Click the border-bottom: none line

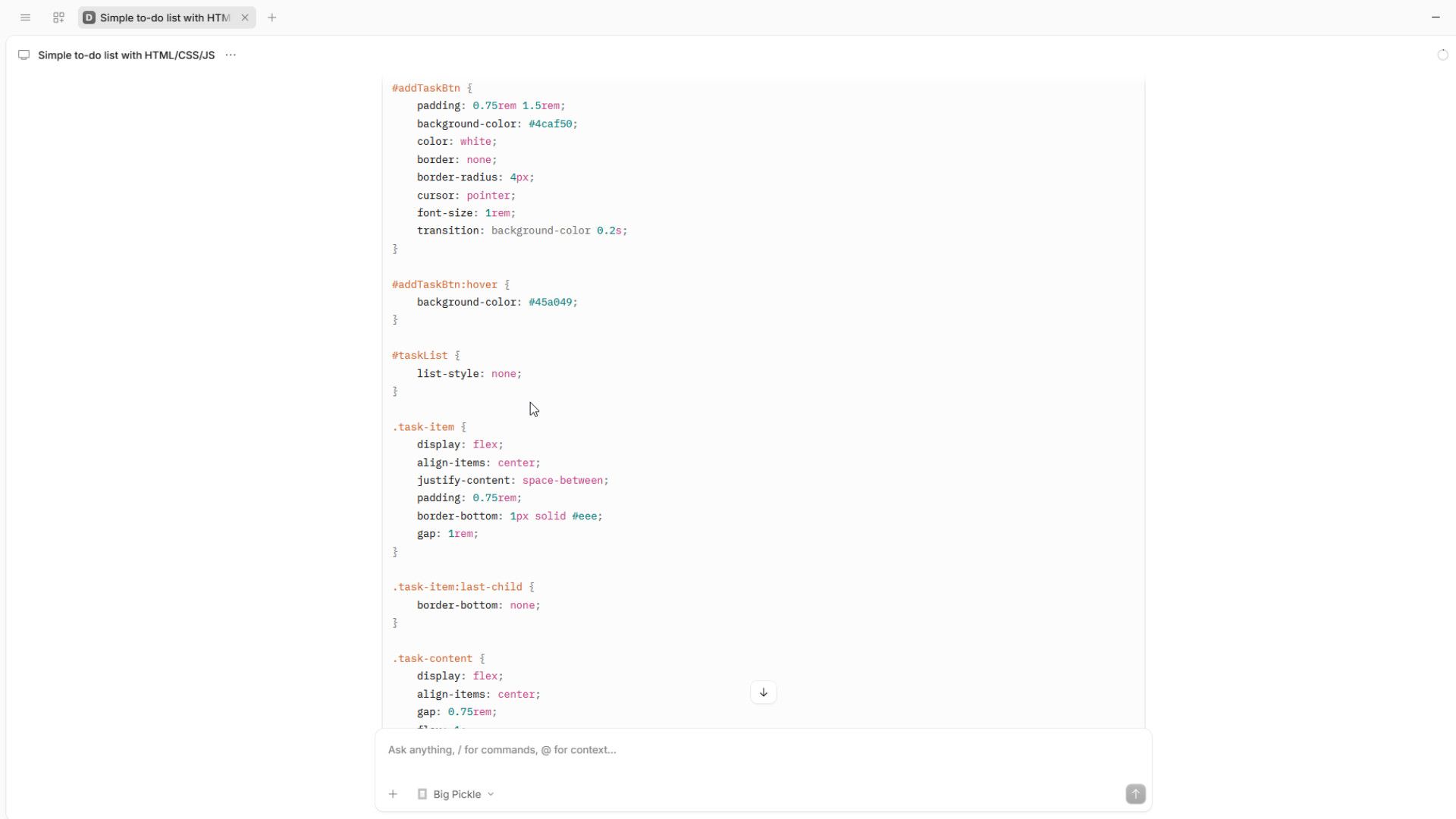(x=479, y=605)
